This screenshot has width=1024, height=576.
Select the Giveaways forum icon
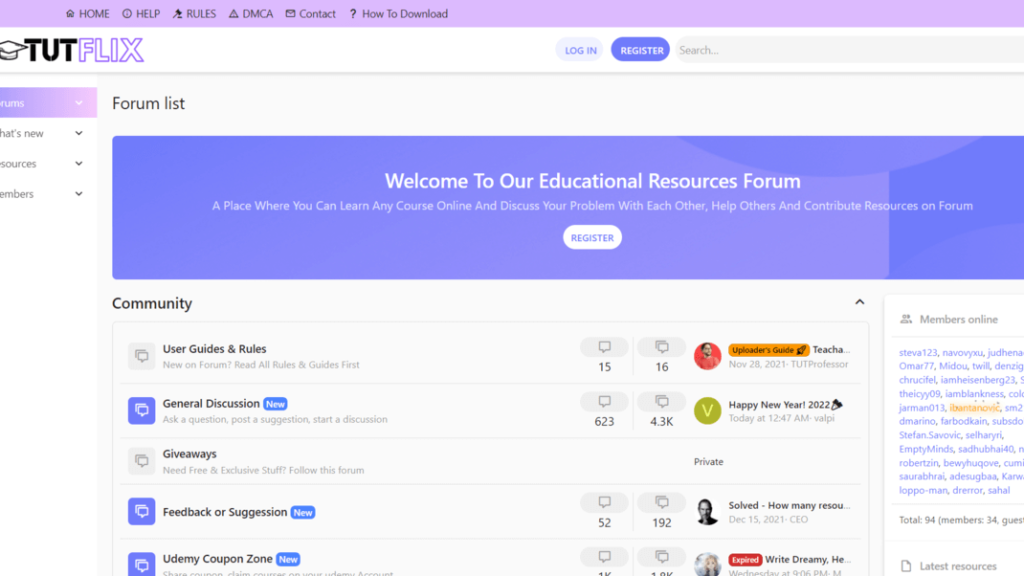click(x=140, y=461)
